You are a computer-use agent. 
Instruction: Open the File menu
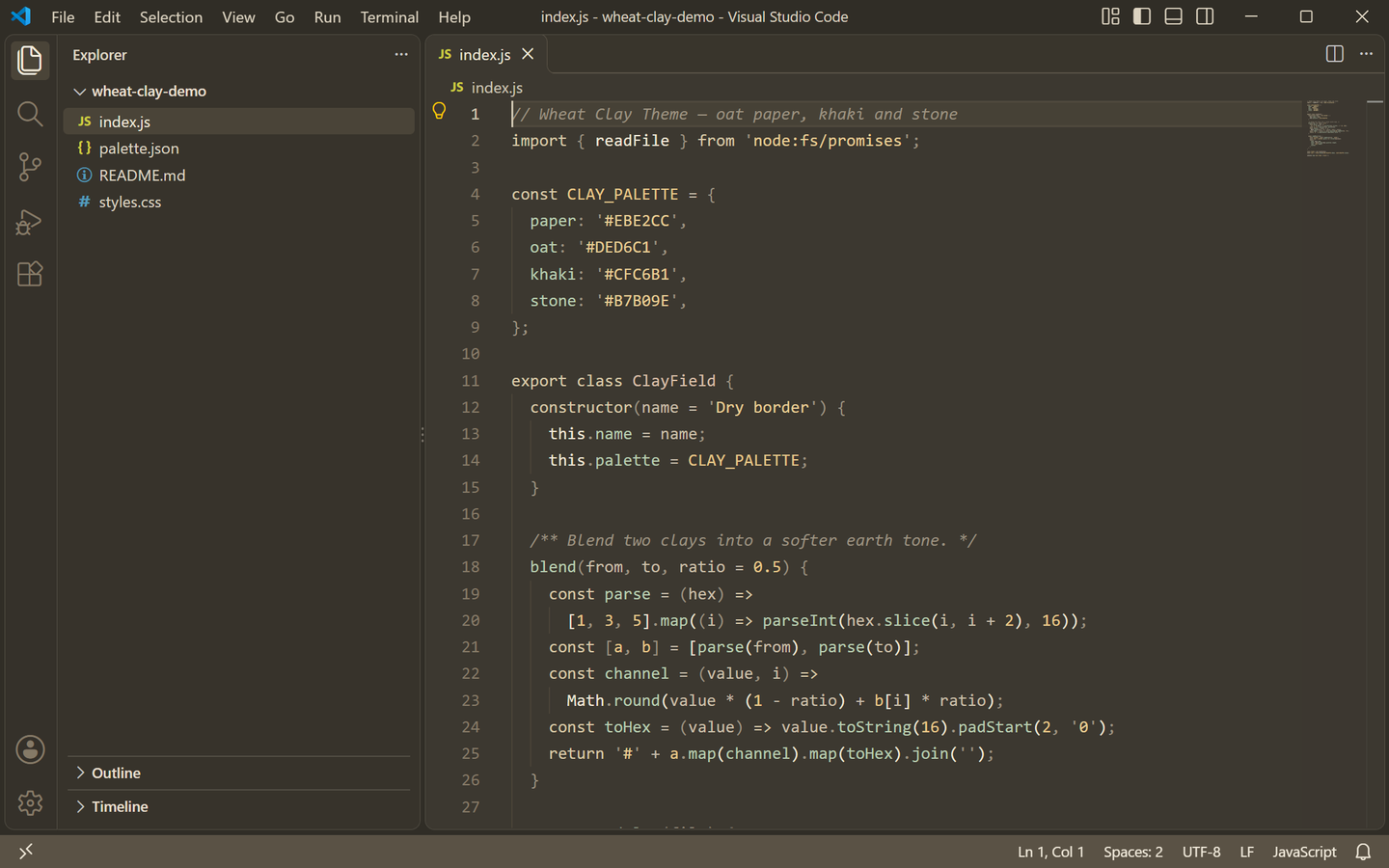[x=63, y=17]
